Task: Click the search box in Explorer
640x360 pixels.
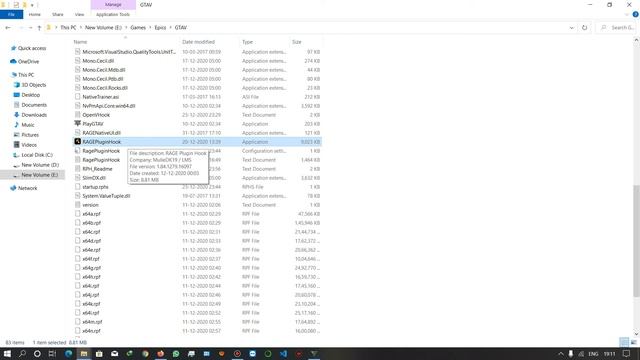Action: [617, 27]
